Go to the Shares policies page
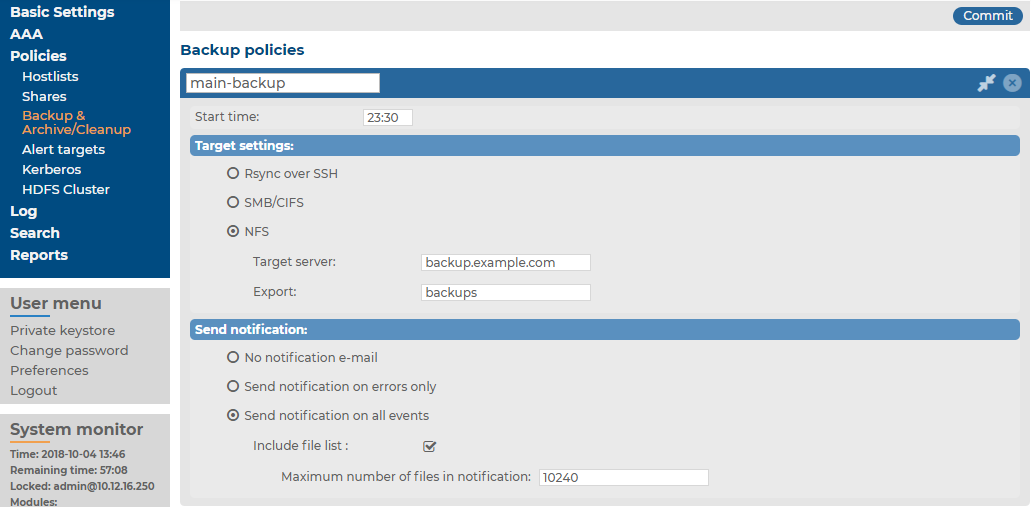The width and height of the screenshot is (1031, 507). (44, 96)
